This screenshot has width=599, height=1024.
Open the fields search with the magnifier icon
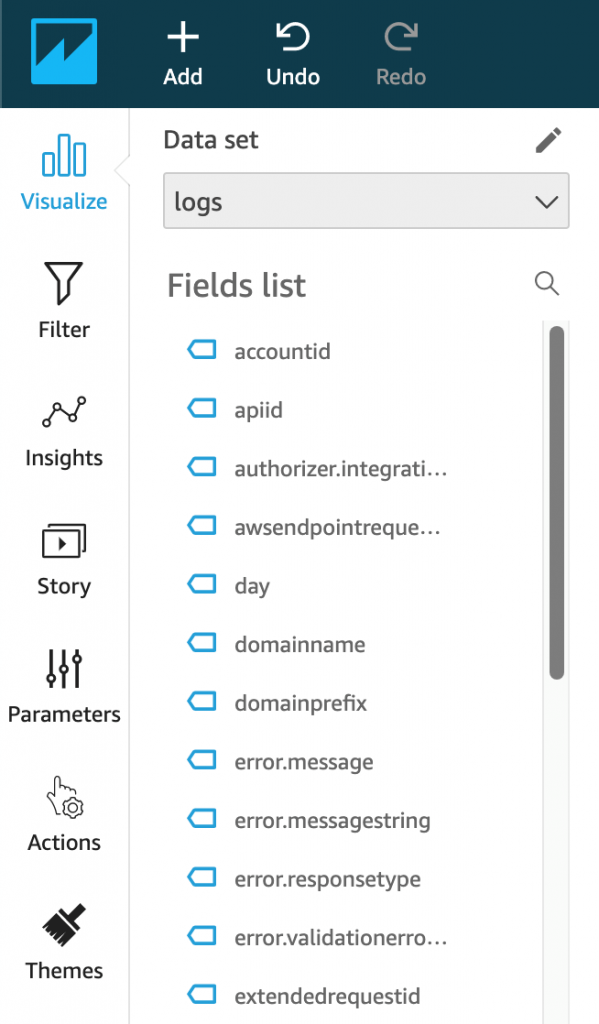547,284
